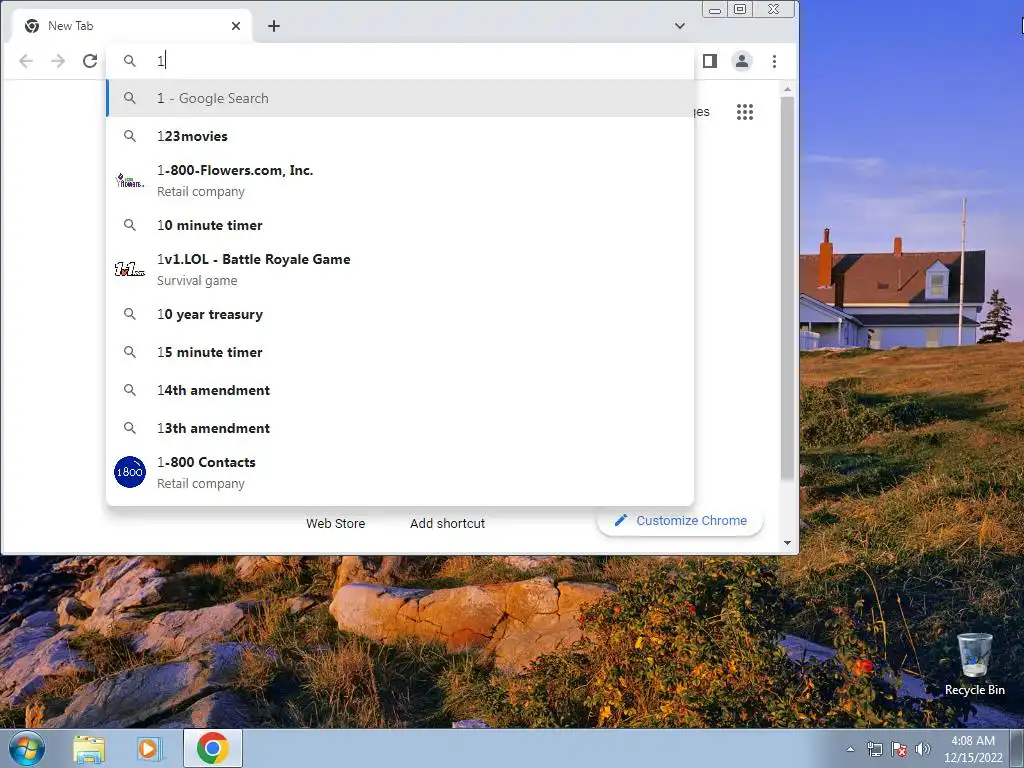Open the side panel icon
This screenshot has width=1024, height=768.
[710, 61]
